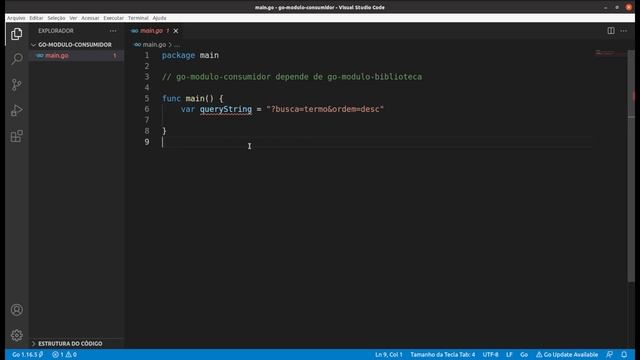Viewport: 640px width, 360px height.
Task: Open the Manage gear settings icon
Action: pyautogui.click(x=17, y=335)
